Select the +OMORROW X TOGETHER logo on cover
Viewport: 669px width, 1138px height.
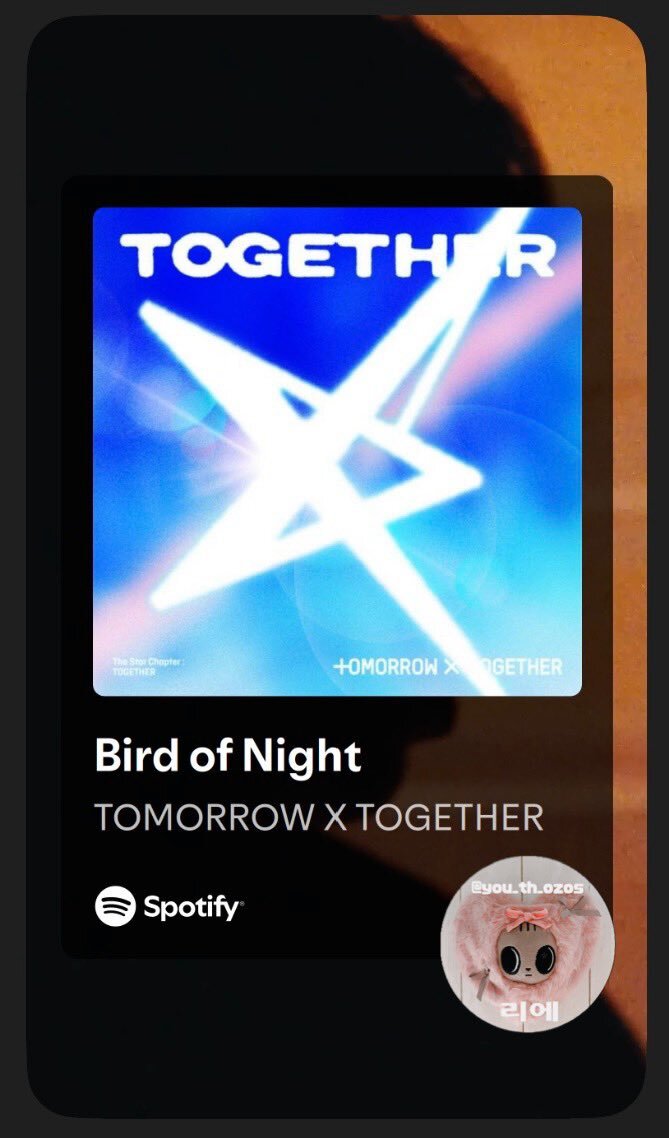(448, 667)
